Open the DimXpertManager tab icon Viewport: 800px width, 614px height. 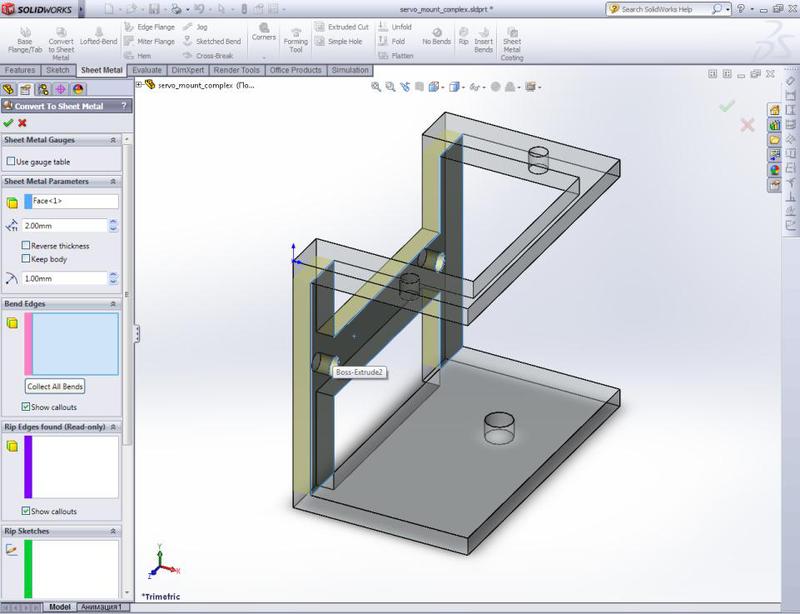tap(61, 89)
